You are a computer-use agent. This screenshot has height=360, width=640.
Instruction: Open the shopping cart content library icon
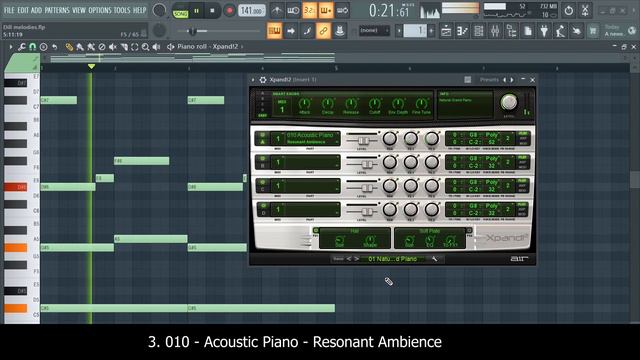(593, 31)
